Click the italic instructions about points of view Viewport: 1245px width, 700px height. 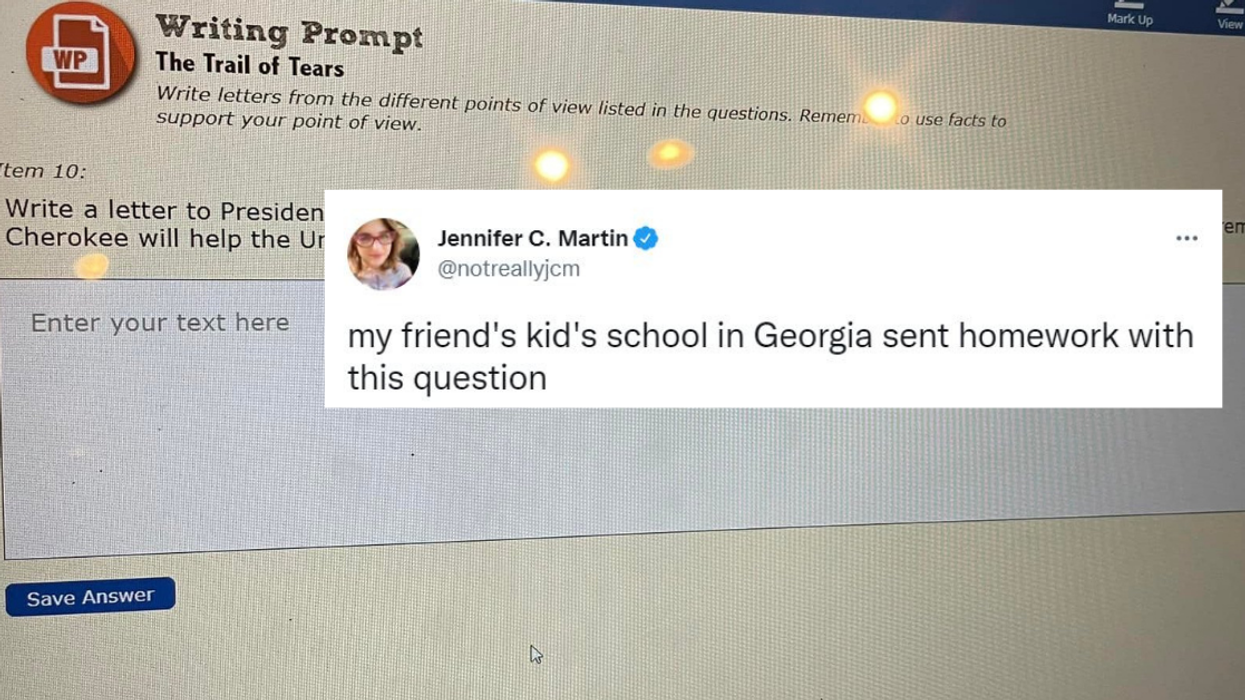[x=580, y=109]
